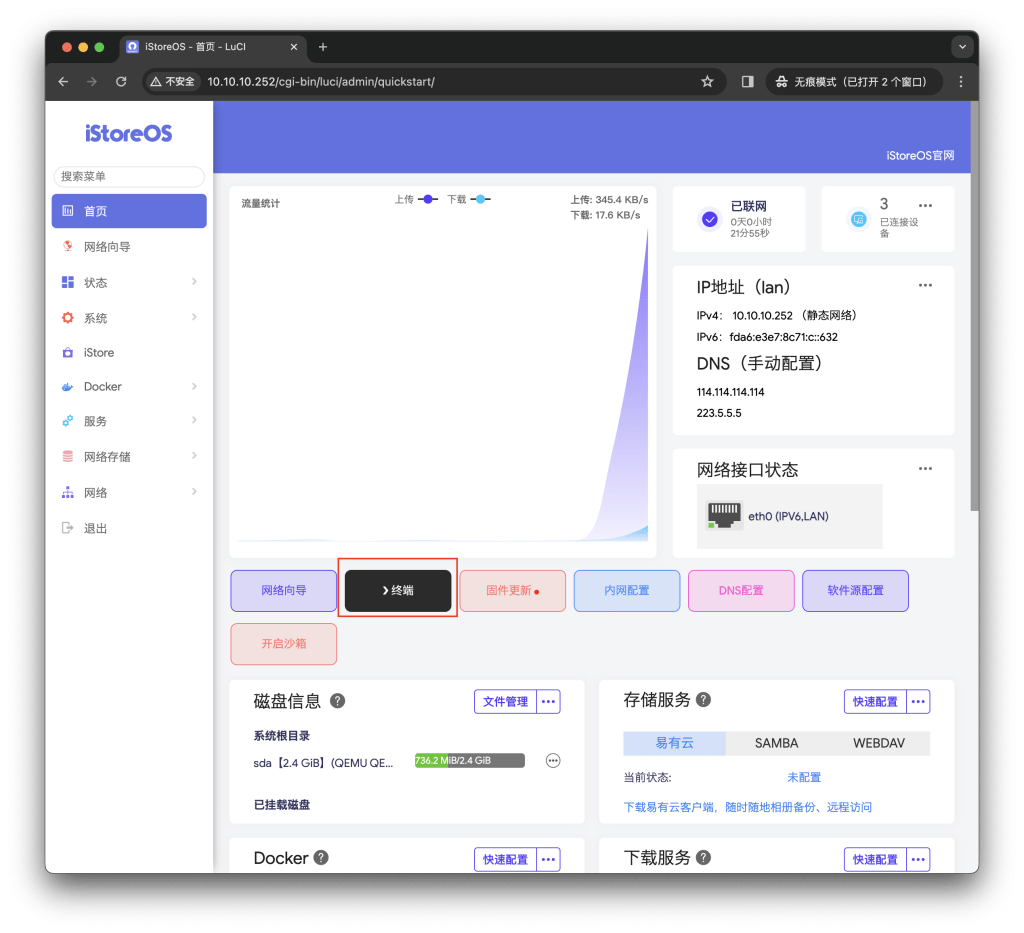Switch to the SAMBA tab

tap(776, 743)
